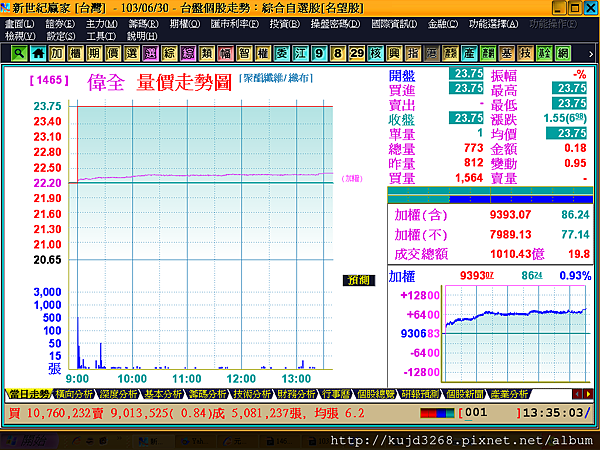Image resolution: width=600 pixels, height=450 pixels.
Task: Click the 智 toolbar icon
Action: tap(244, 53)
